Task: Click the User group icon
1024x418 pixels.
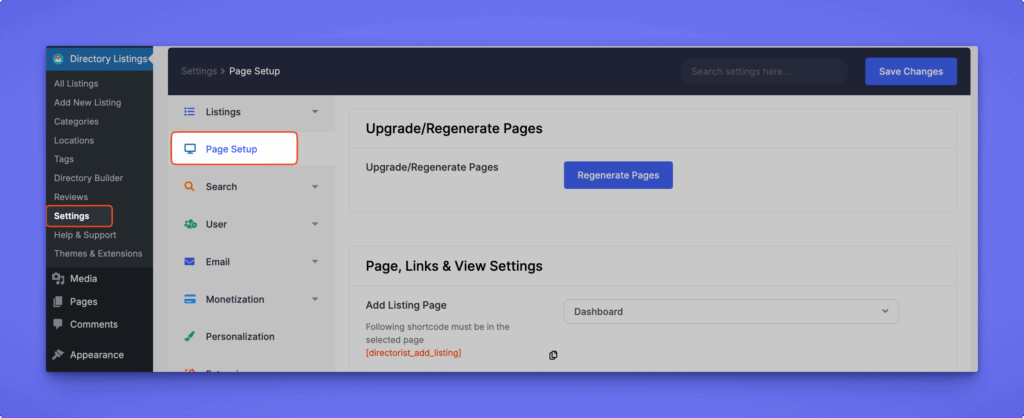Action: 189,224
